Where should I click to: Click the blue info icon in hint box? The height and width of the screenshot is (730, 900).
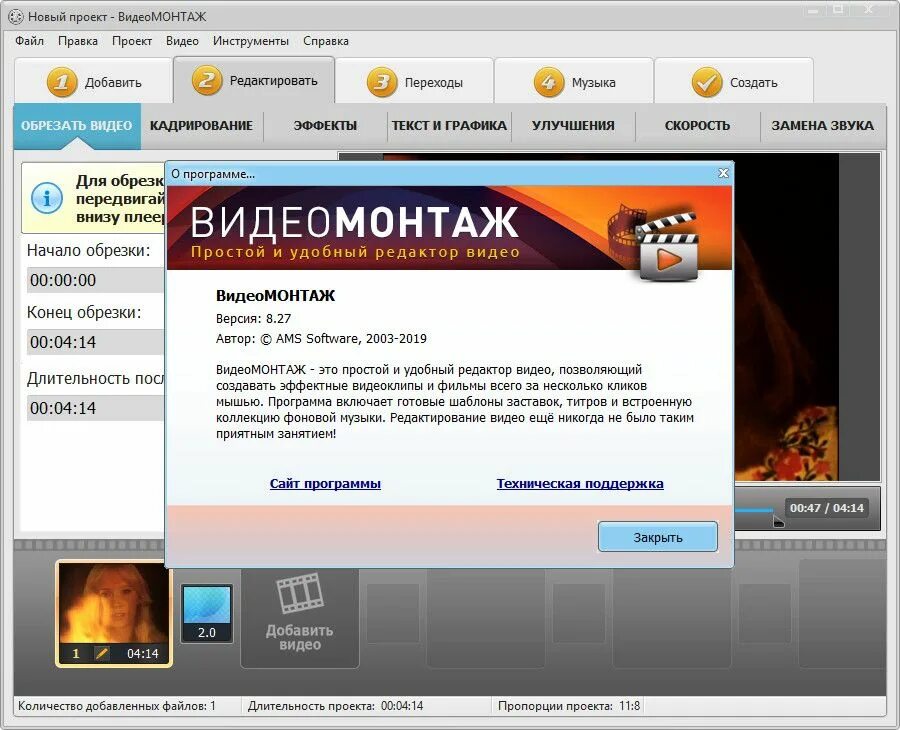pyautogui.click(x=46, y=197)
